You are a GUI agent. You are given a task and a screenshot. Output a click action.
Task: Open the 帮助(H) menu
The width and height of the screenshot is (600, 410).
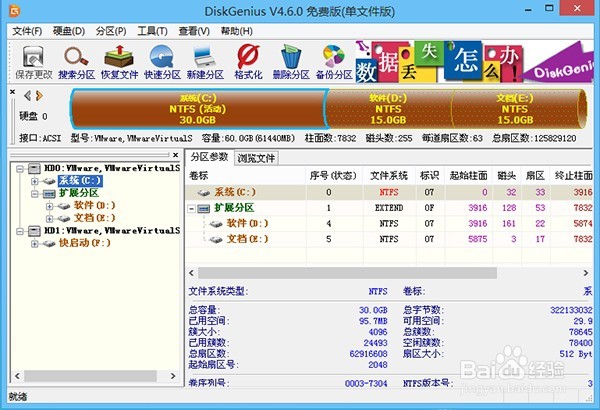[236, 31]
